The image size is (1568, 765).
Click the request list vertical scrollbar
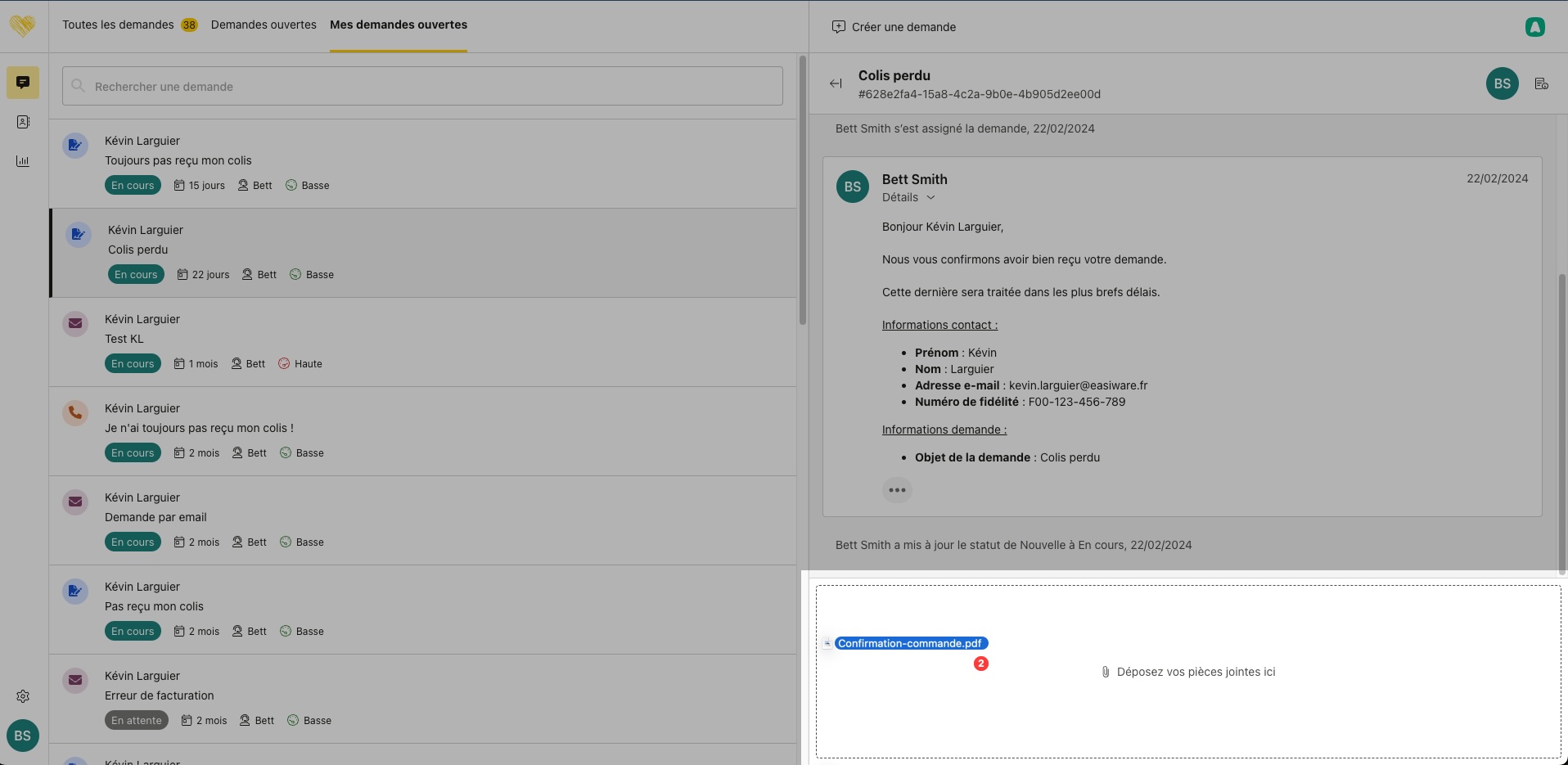(x=802, y=190)
